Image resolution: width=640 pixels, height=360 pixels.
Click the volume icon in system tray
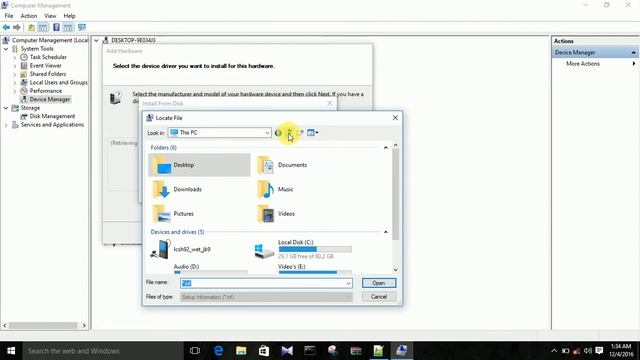pyautogui.click(x=588, y=351)
